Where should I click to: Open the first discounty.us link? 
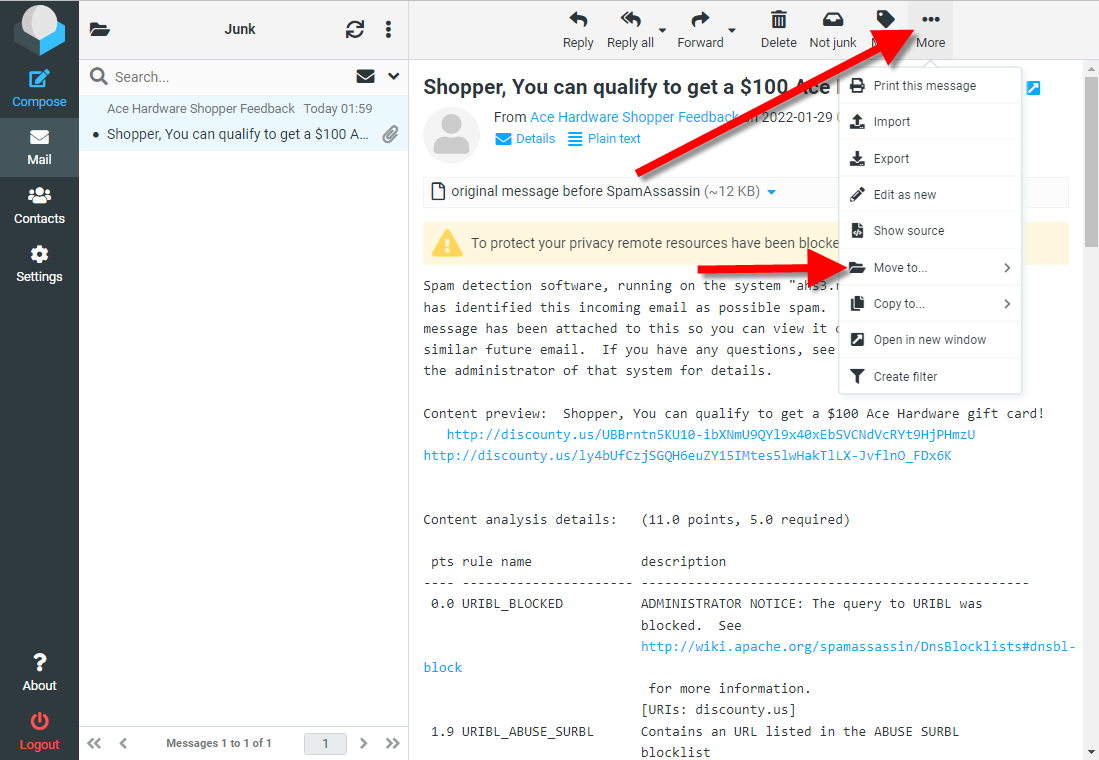(x=711, y=435)
